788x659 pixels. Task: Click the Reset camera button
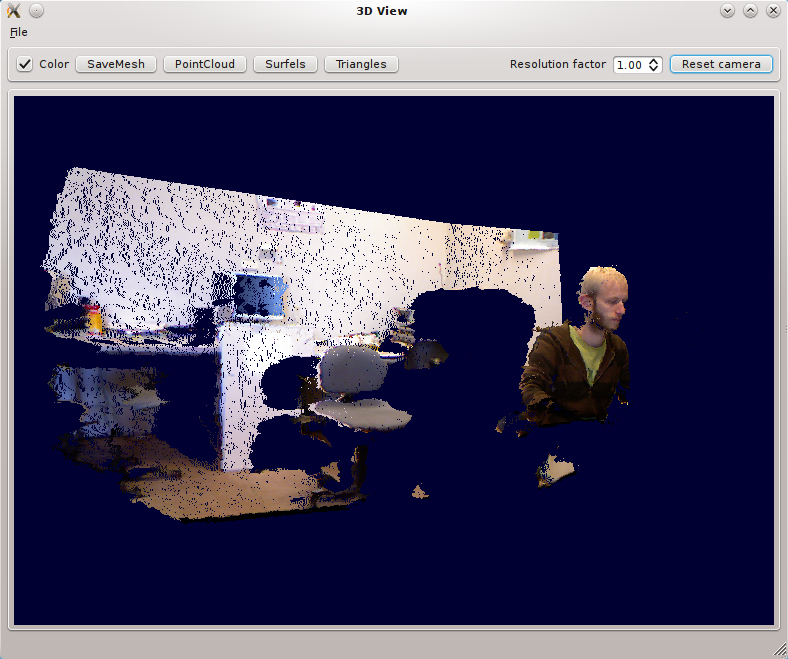721,64
